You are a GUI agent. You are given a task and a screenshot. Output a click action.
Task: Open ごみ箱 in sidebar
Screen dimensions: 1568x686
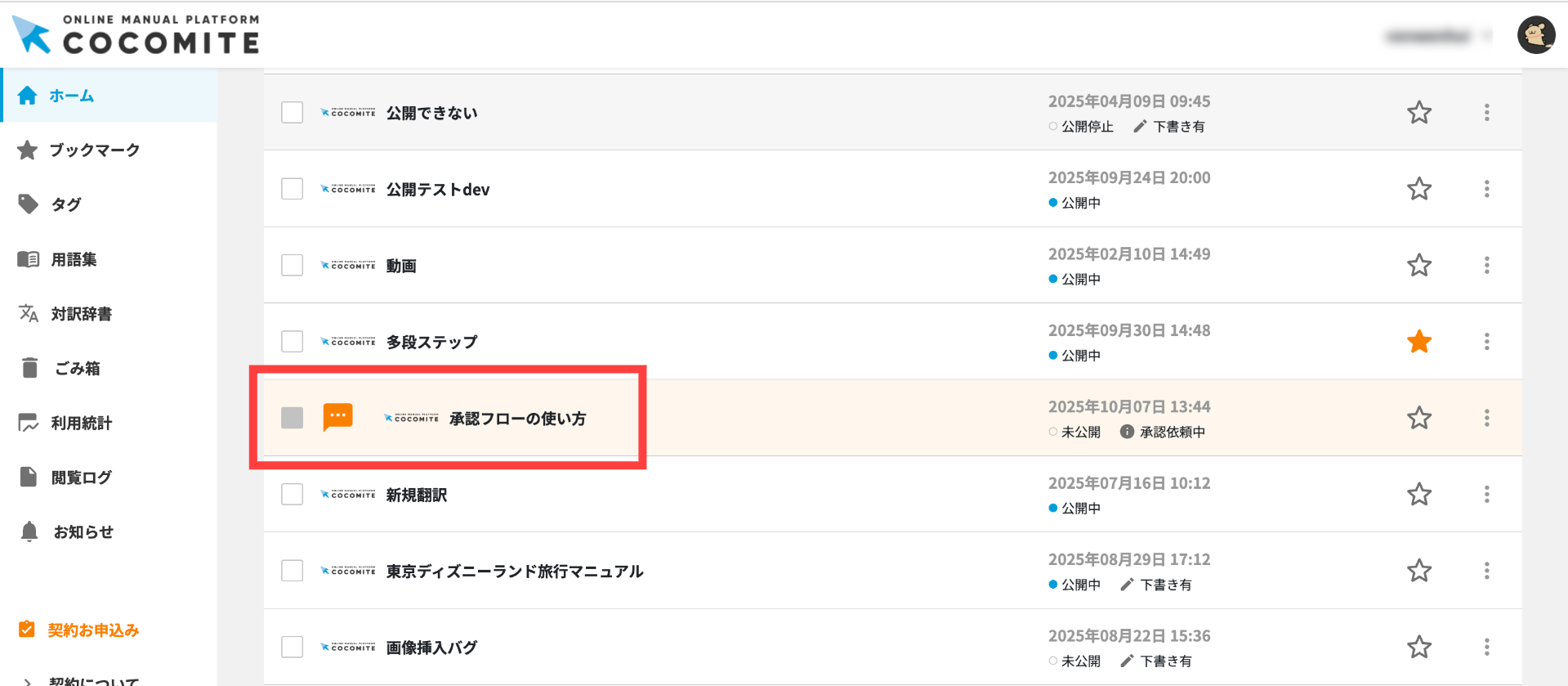click(77, 369)
